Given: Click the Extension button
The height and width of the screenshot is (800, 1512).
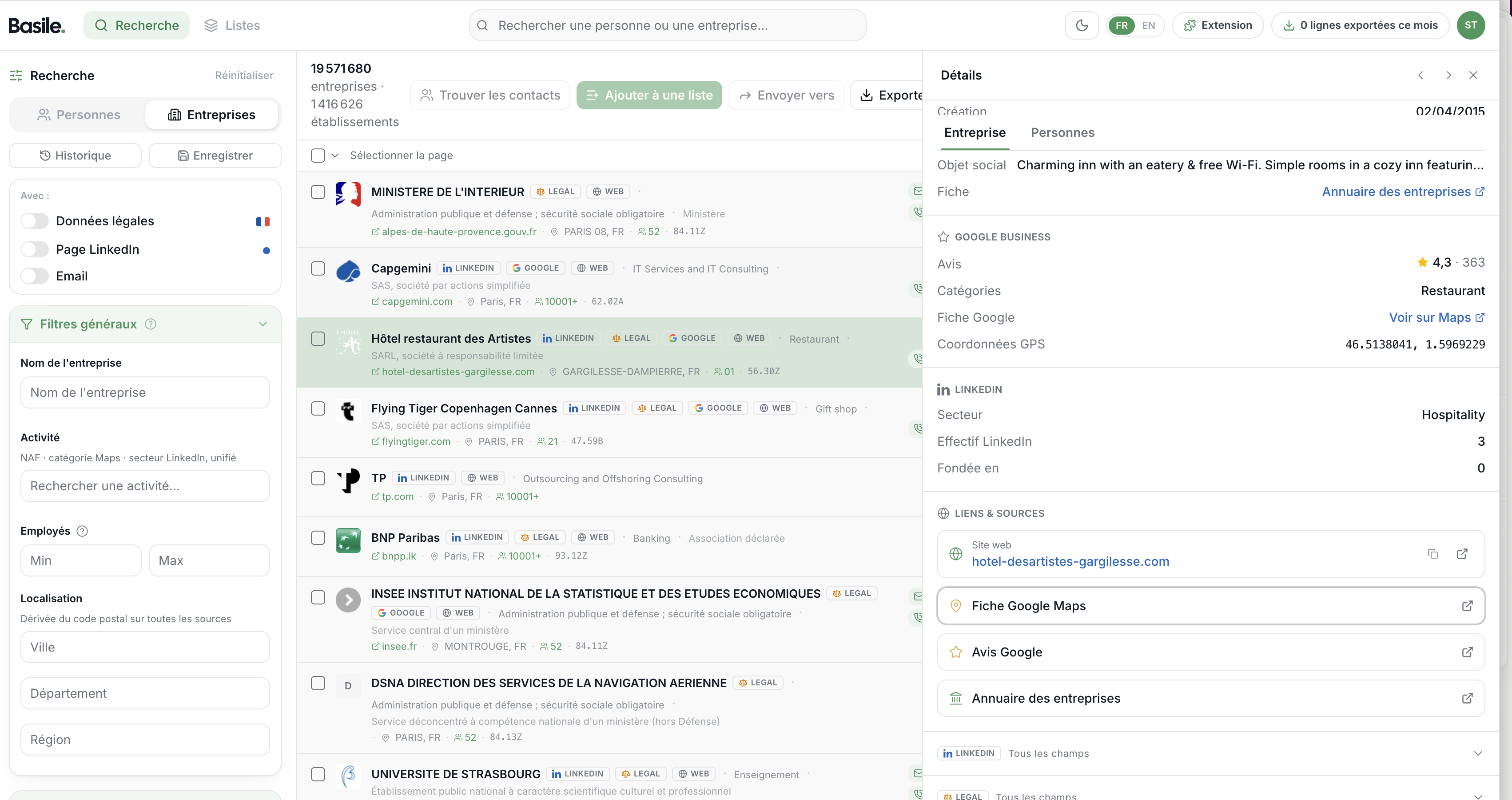Looking at the screenshot, I should pyautogui.click(x=1218, y=25).
